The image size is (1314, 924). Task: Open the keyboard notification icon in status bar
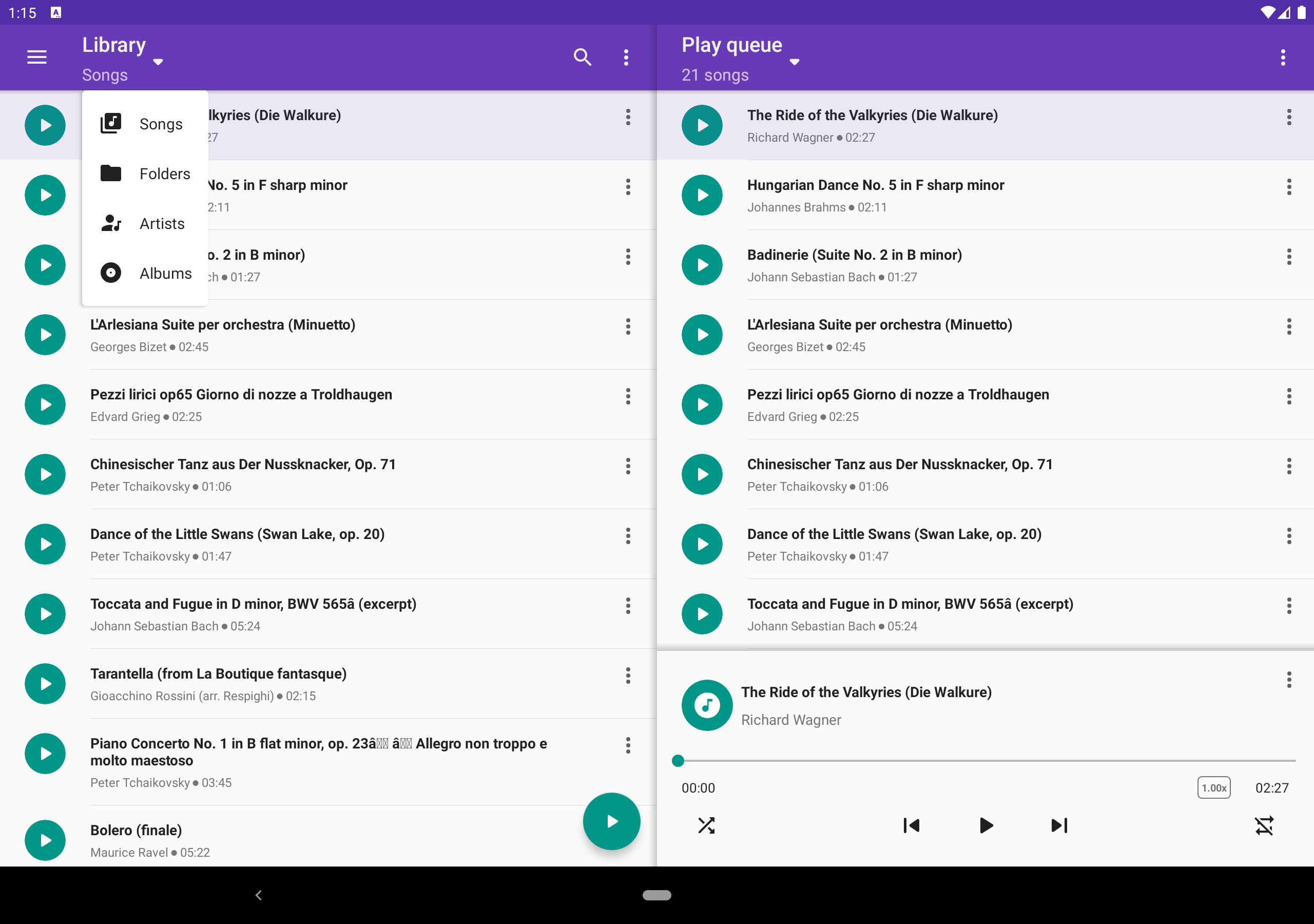(56, 12)
